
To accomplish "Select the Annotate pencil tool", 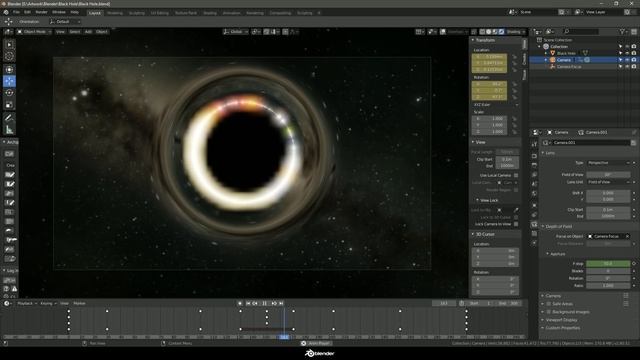I will point(9,118).
